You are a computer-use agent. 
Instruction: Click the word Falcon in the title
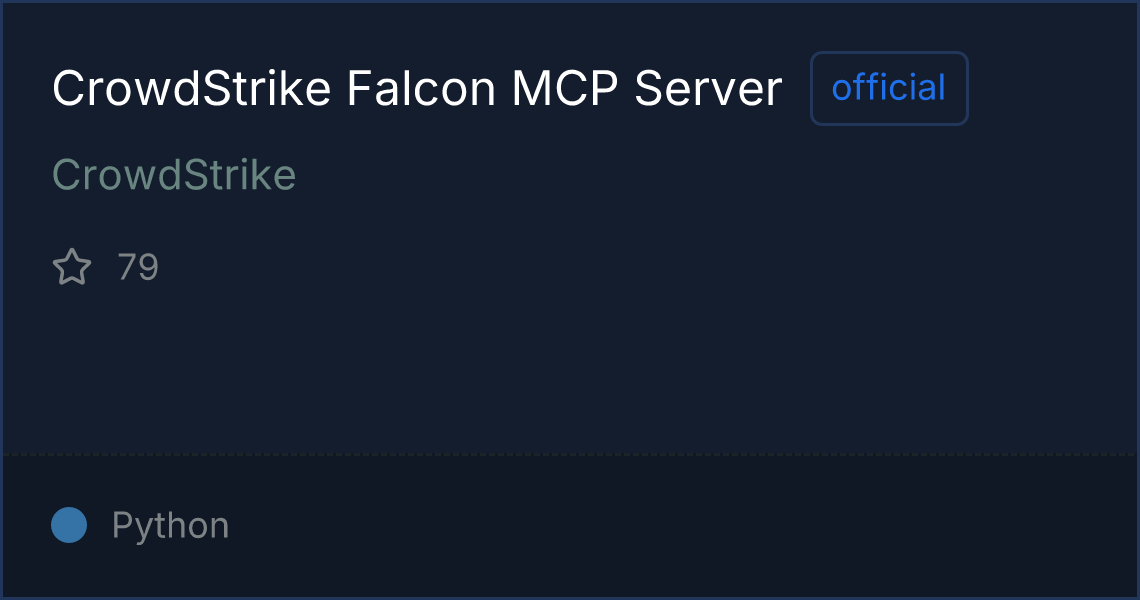coord(421,89)
